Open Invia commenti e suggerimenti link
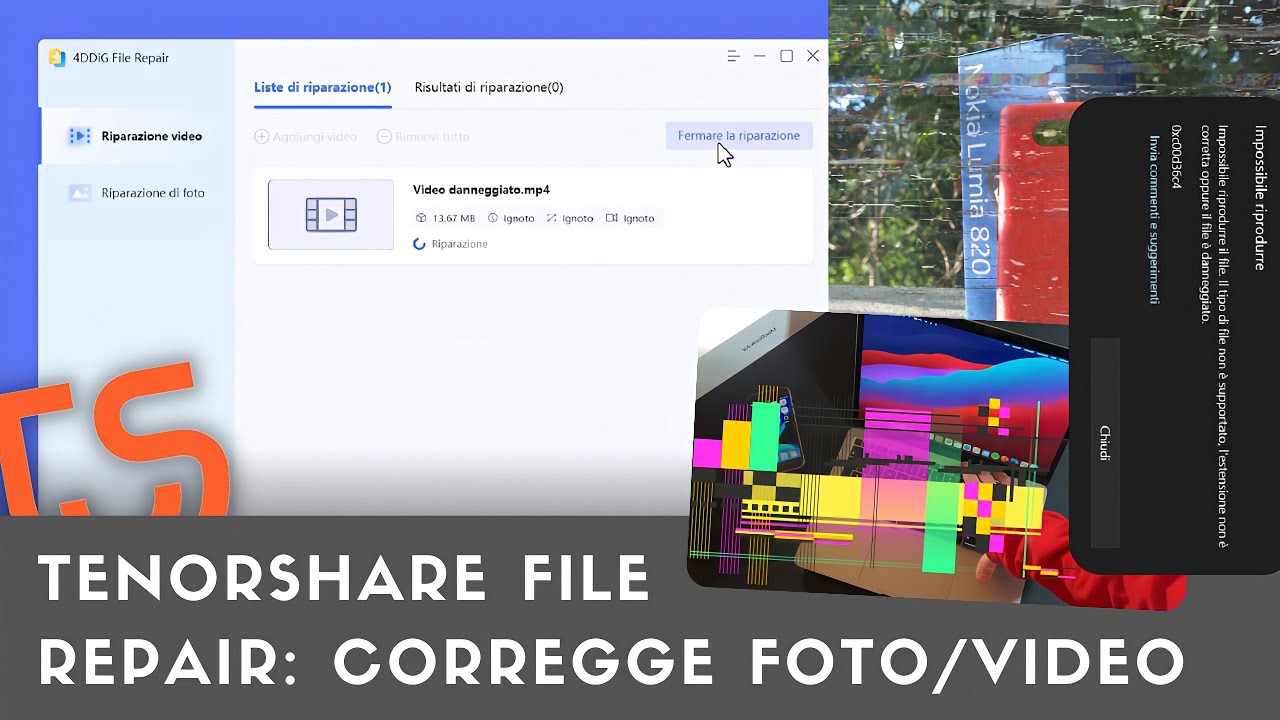 click(1154, 219)
